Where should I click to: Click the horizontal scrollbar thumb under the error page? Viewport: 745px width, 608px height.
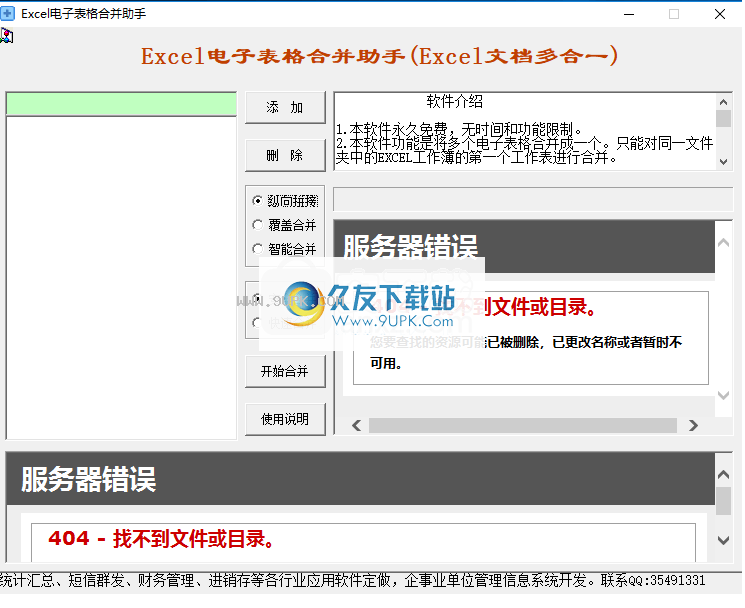[x=523, y=426]
